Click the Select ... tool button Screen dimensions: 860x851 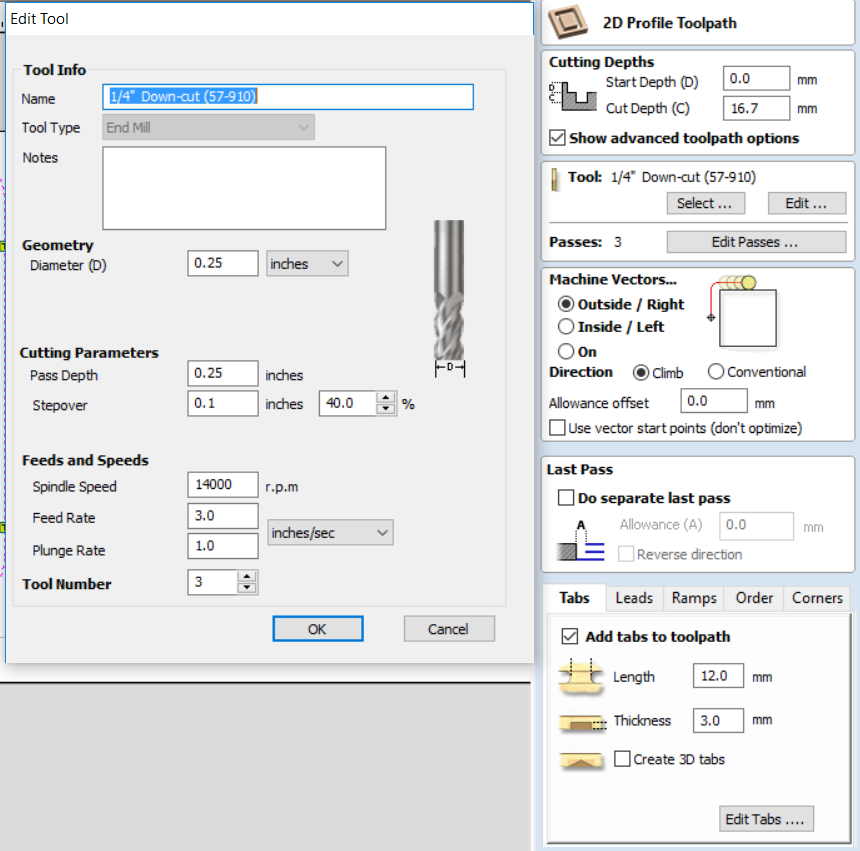[x=705, y=203]
